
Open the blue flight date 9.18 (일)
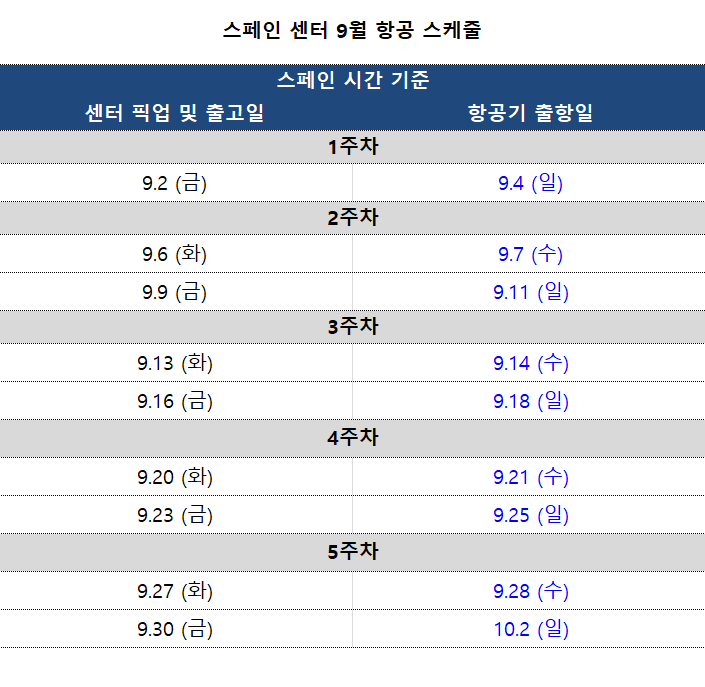pos(531,401)
